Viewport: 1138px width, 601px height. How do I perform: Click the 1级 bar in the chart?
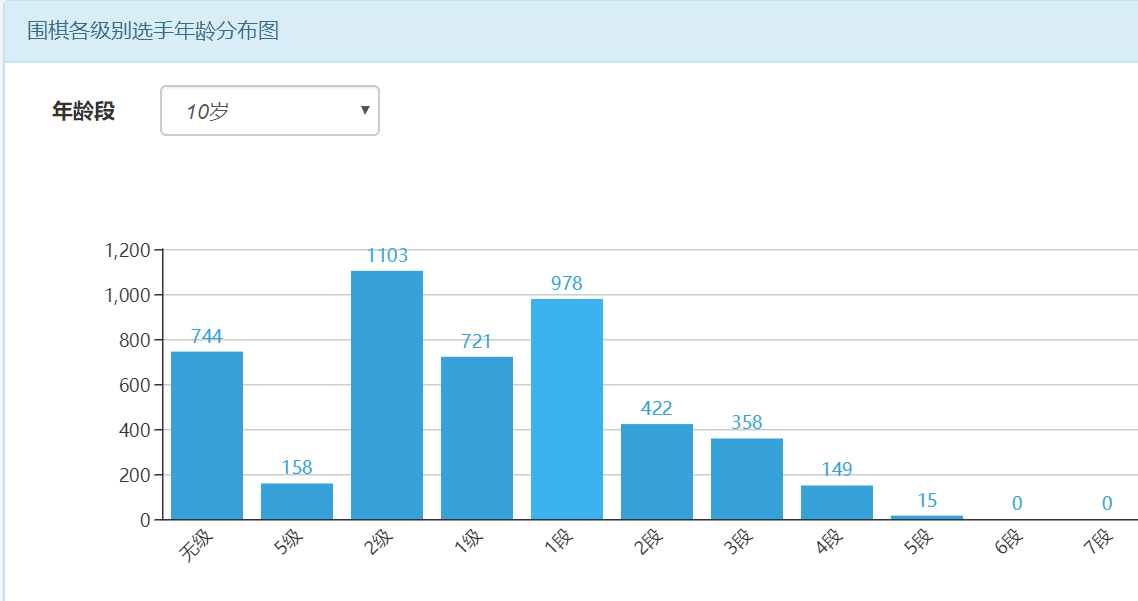[x=477, y=438]
